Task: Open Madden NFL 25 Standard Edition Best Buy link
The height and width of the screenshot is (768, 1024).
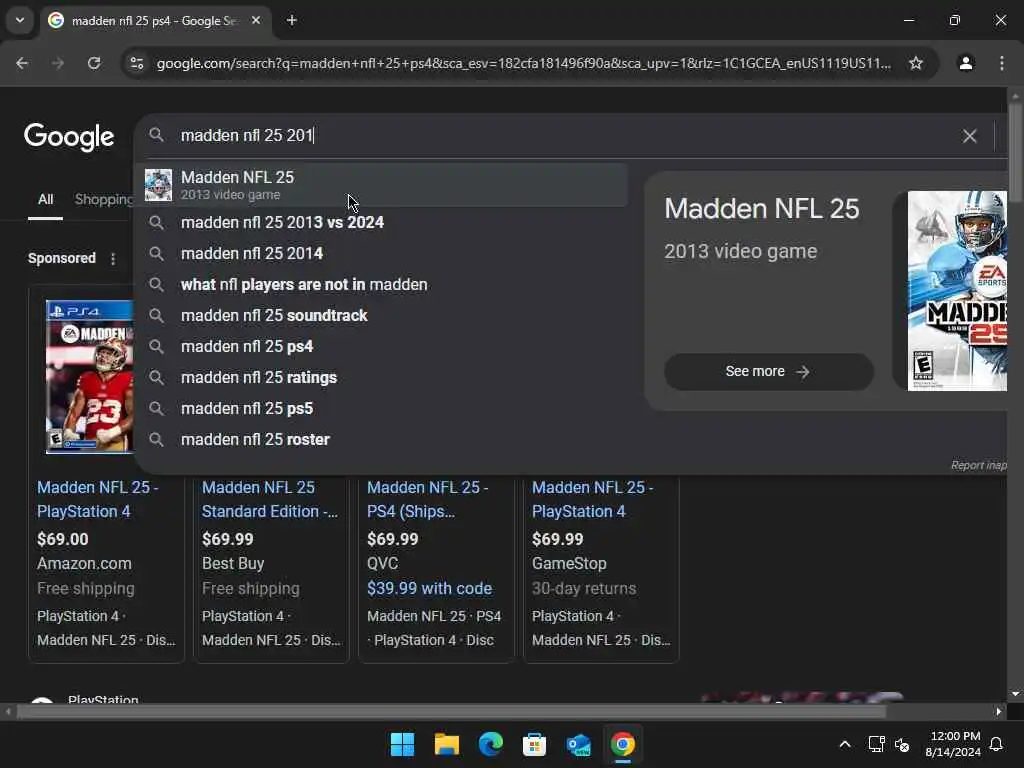Action: (270, 500)
